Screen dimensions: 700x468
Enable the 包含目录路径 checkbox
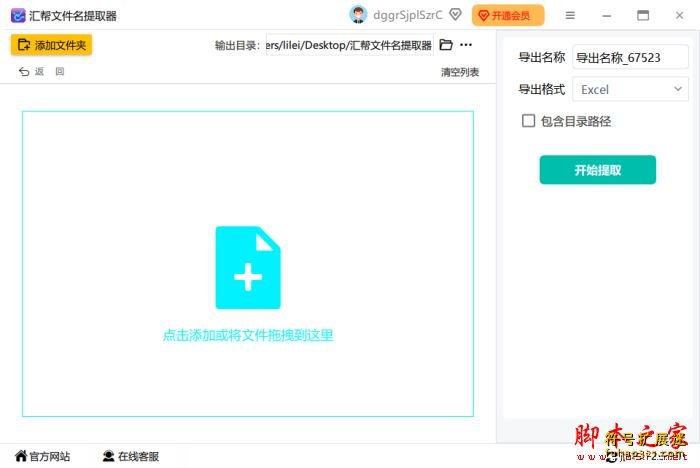click(x=529, y=121)
